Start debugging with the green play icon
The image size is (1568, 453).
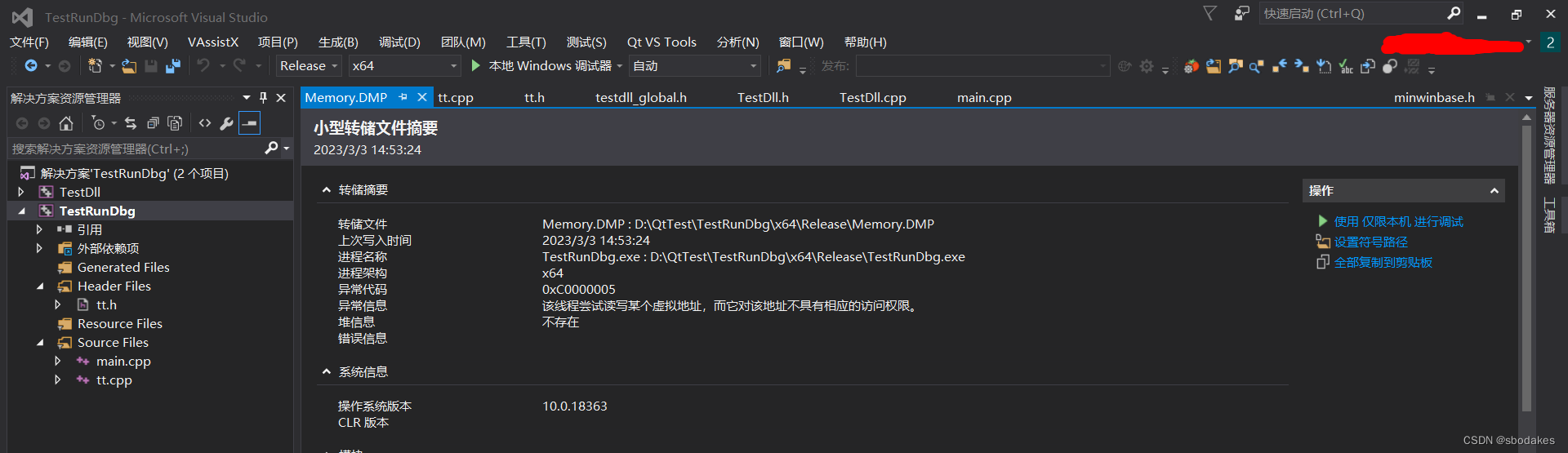[x=476, y=65]
